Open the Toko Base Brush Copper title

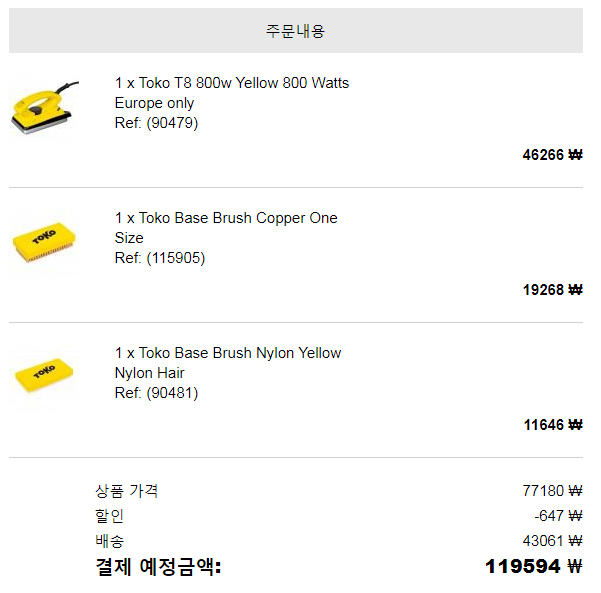[226, 228]
